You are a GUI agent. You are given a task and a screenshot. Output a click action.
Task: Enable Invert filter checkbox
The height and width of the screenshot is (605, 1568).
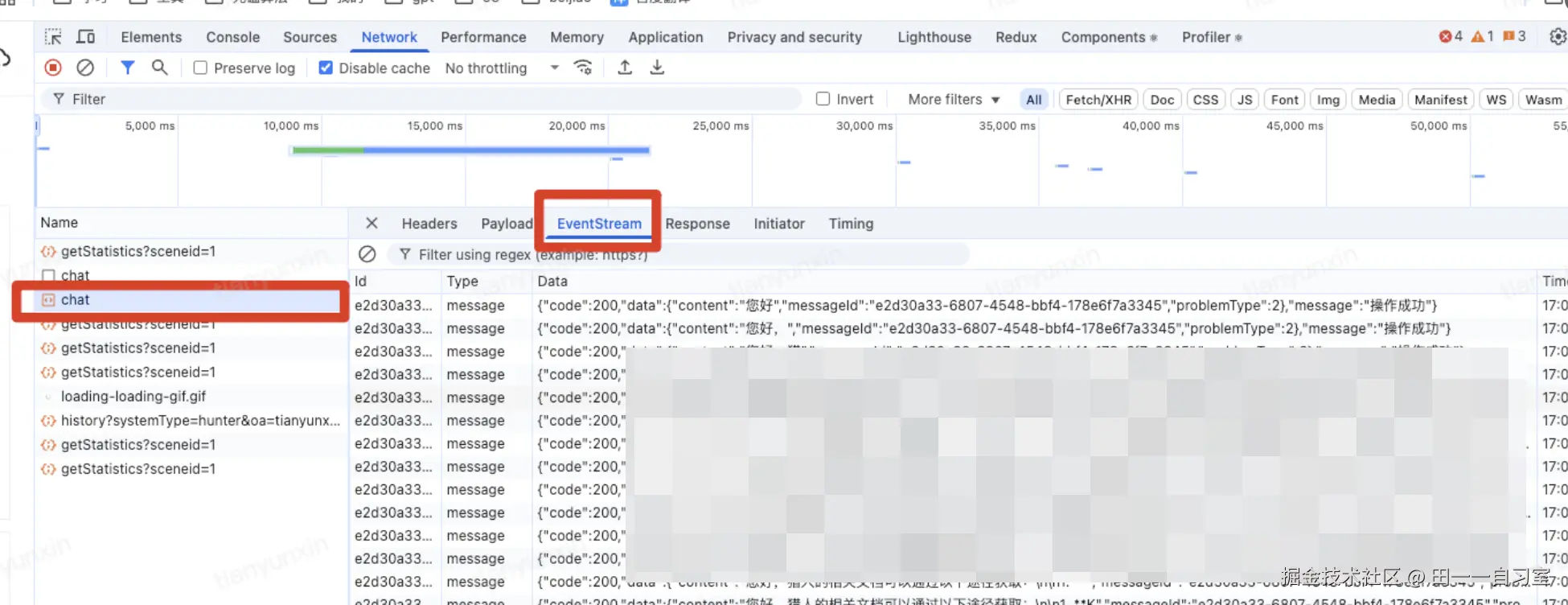coord(823,99)
